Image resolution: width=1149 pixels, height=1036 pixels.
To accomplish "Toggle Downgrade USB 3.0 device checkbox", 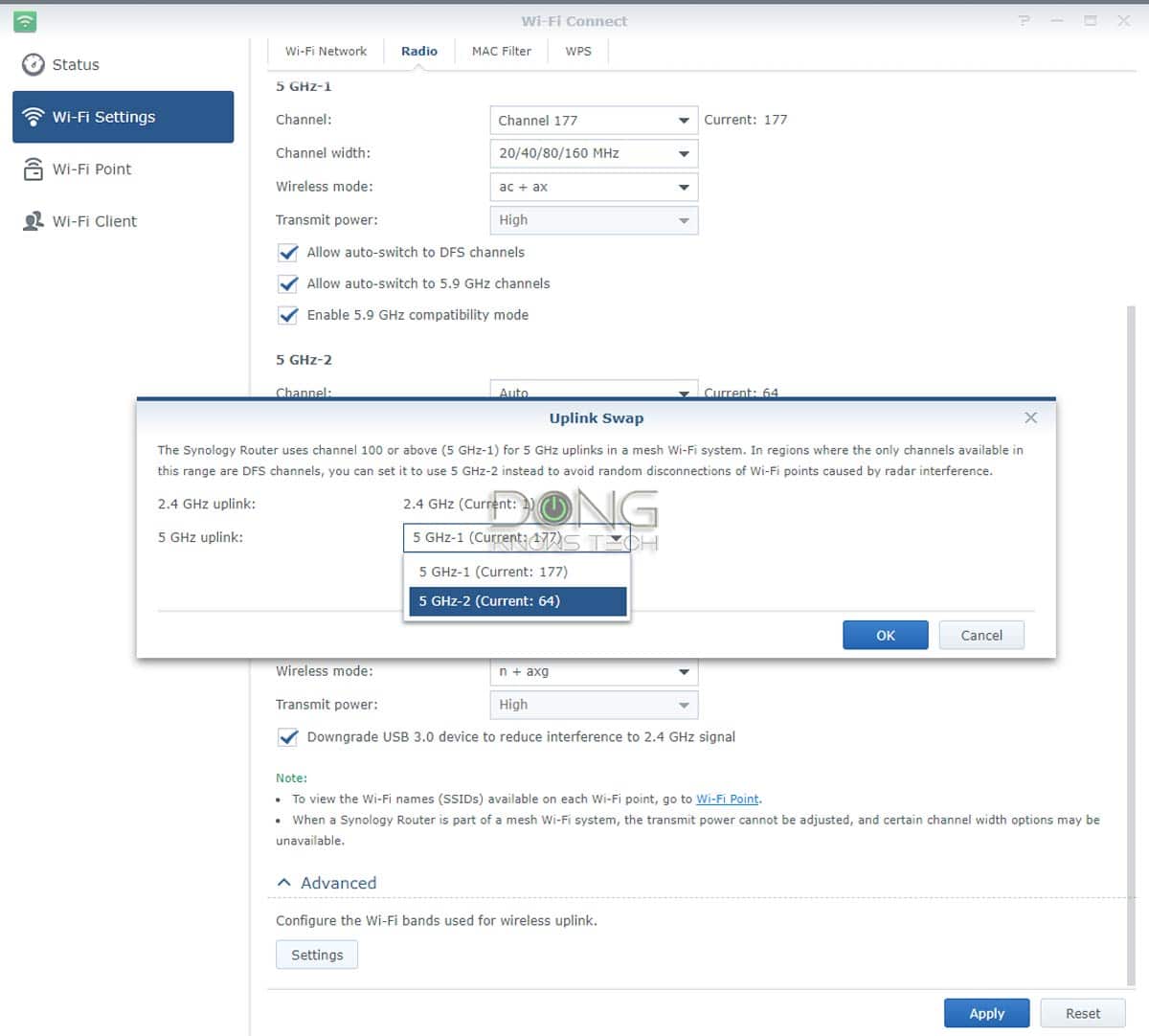I will point(287,737).
